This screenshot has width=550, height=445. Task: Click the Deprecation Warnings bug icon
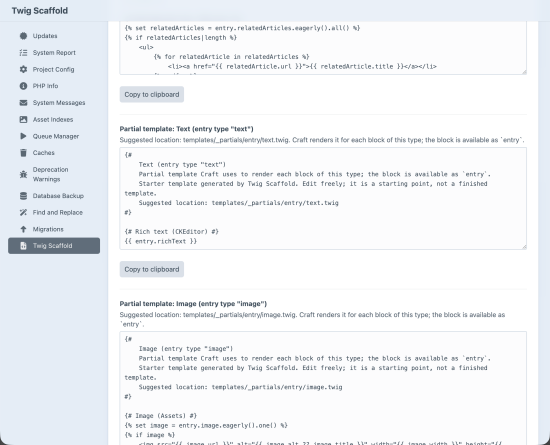coord(23,174)
